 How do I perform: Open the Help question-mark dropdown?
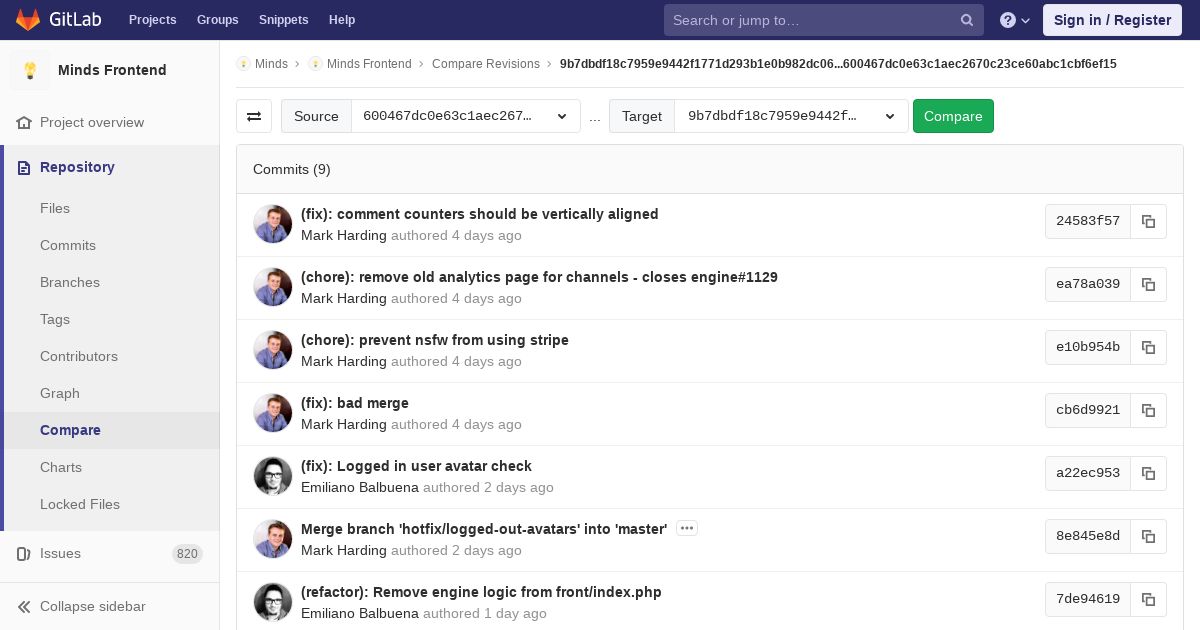[x=1014, y=20]
